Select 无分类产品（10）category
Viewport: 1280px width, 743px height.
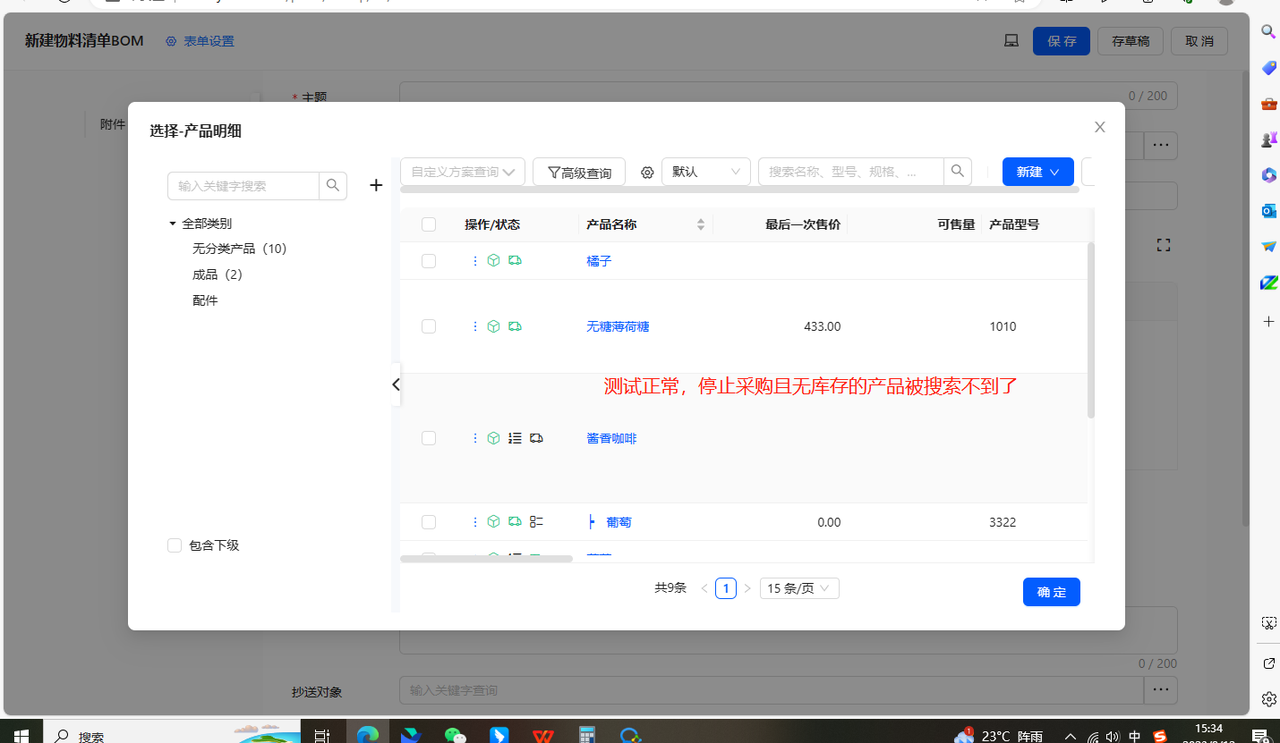coord(239,248)
